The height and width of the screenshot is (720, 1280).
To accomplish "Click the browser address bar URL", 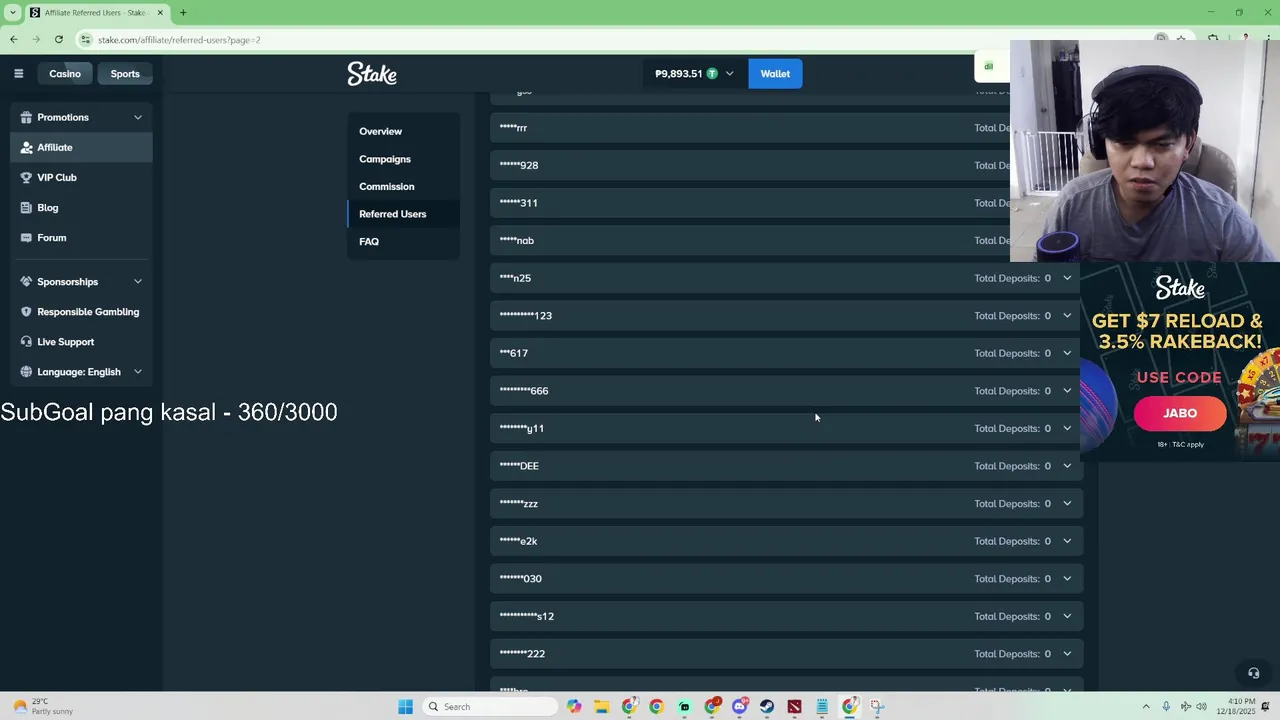I will click(x=179, y=40).
